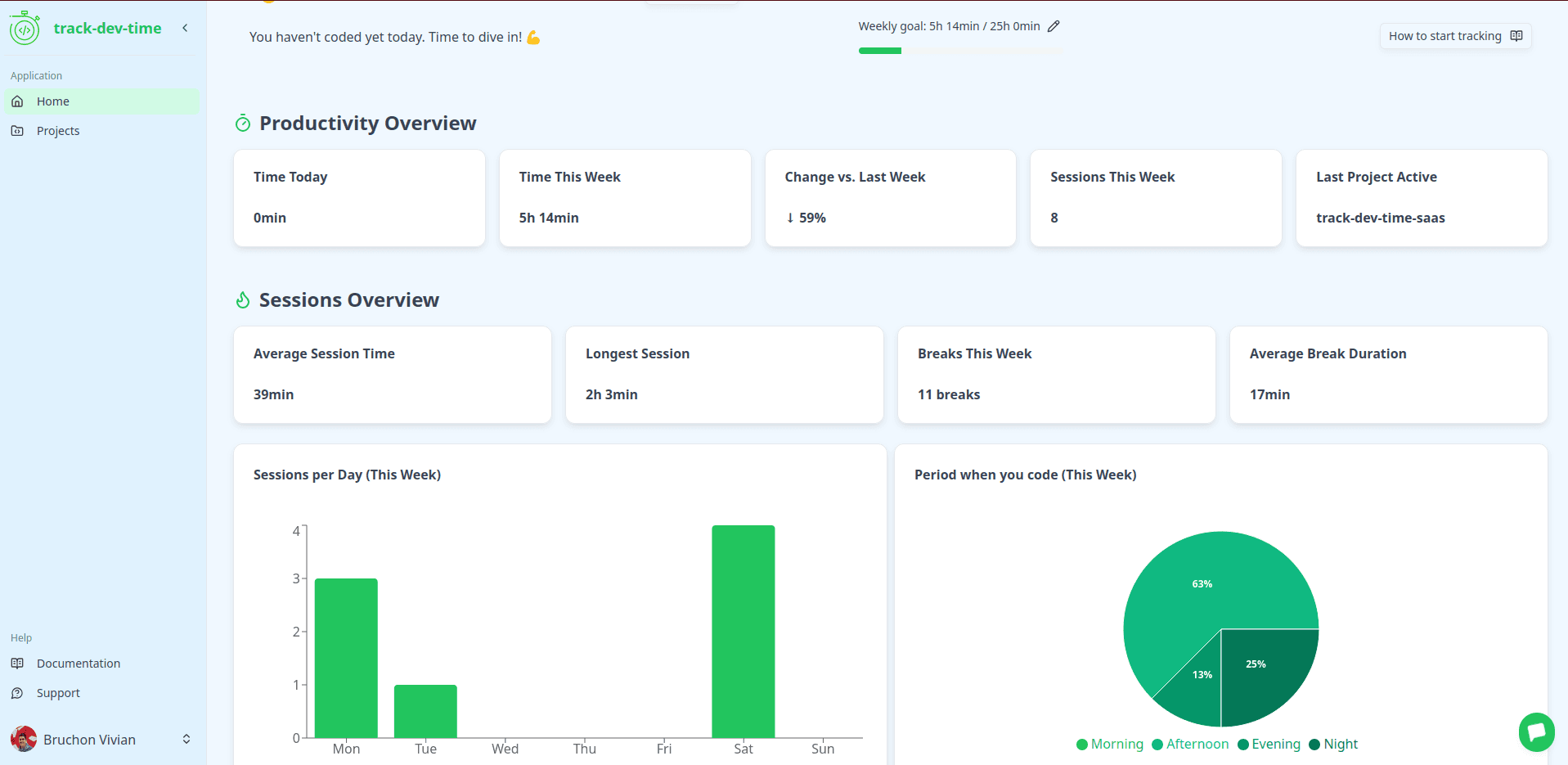Click the Projects folder icon
The image size is (1568, 765).
[x=17, y=131]
